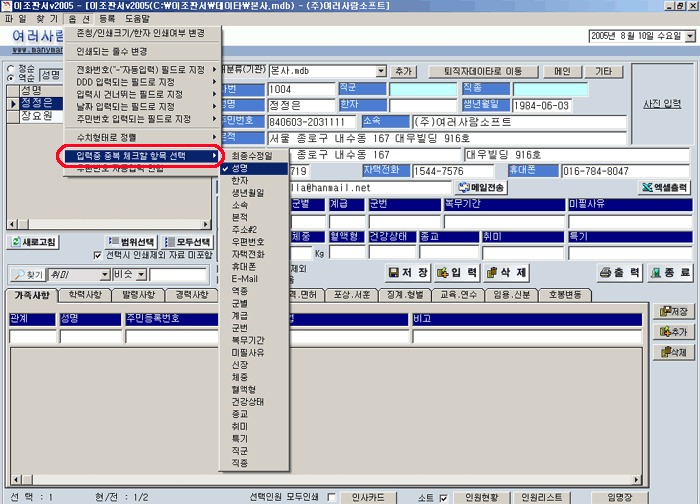This screenshot has height=504, width=700.
Task: Switch to the 학력사항 tab
Action: 85,295
